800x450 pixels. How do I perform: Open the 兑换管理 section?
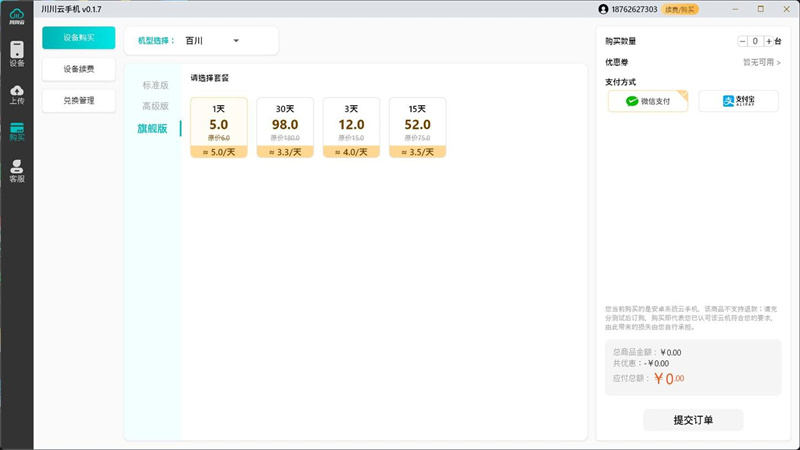[x=79, y=100]
